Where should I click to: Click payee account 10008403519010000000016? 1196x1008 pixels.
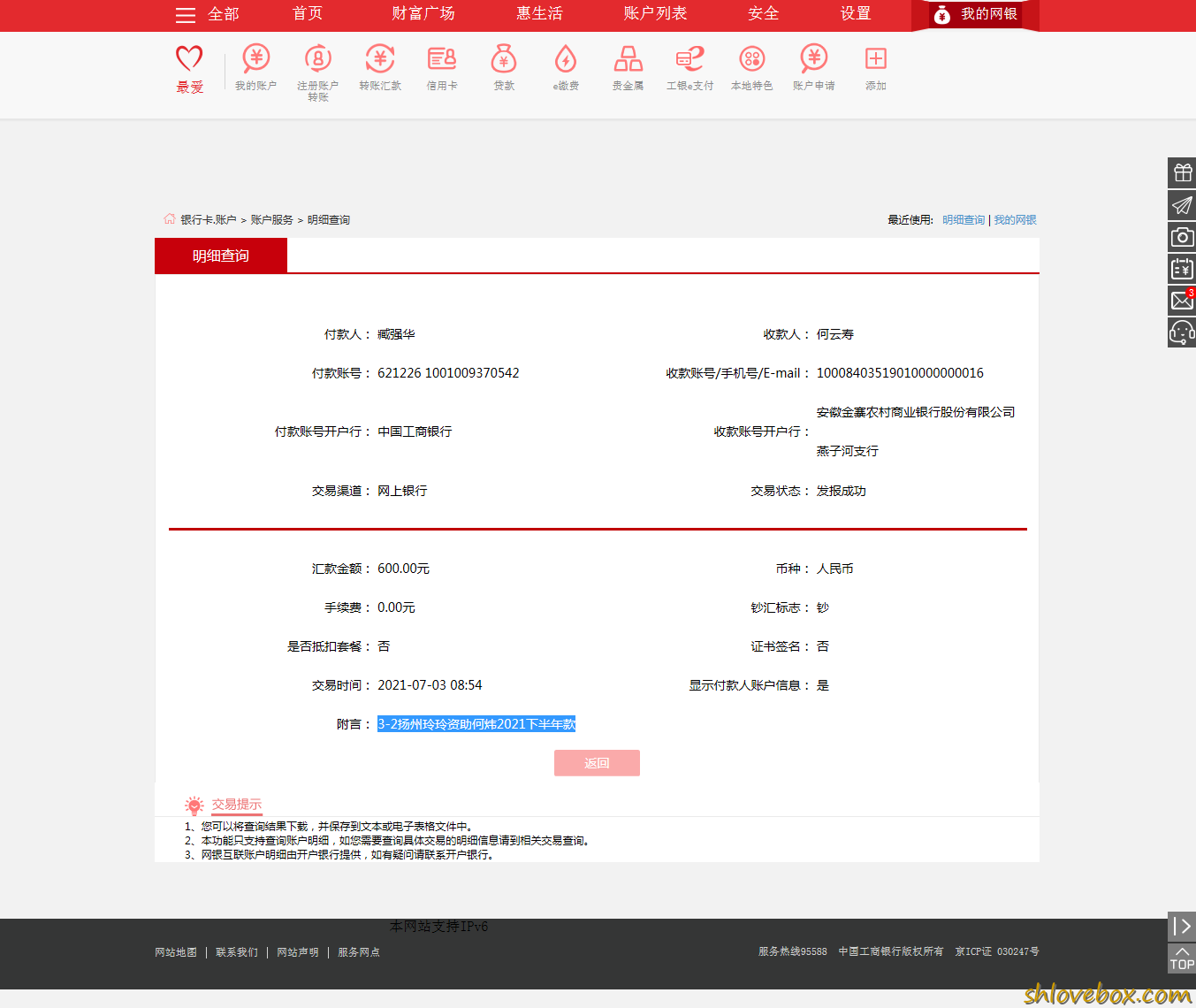tap(900, 373)
